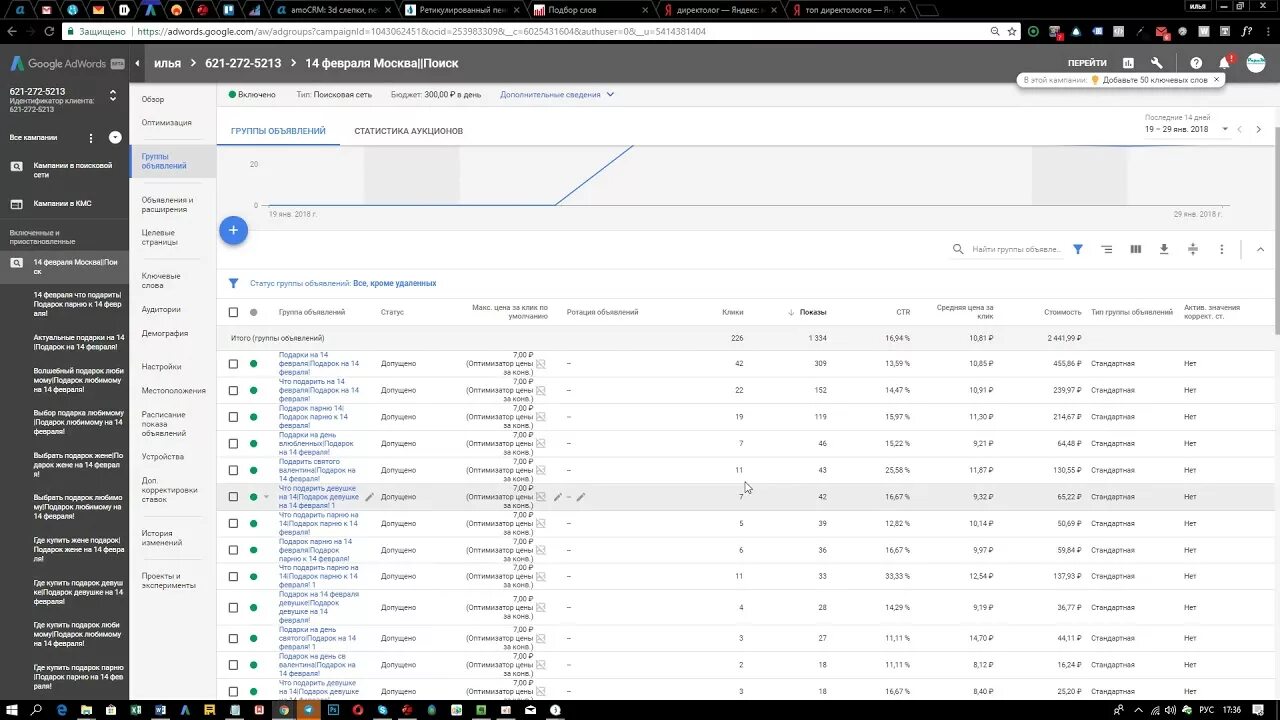Tick checkbox for 'Подарить святого валентина' row
1280x720 pixels.
point(233,470)
